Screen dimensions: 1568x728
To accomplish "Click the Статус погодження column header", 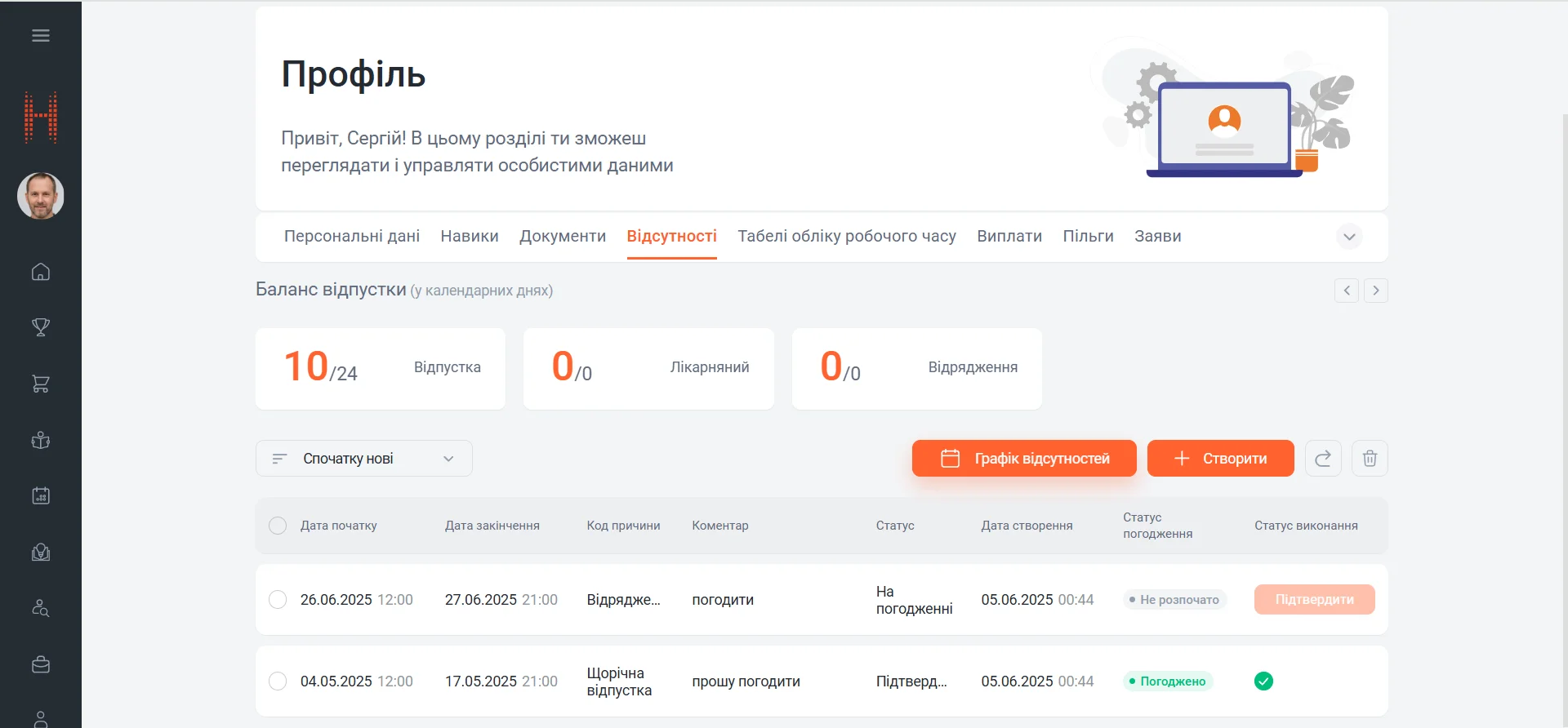I will 1158,526.
